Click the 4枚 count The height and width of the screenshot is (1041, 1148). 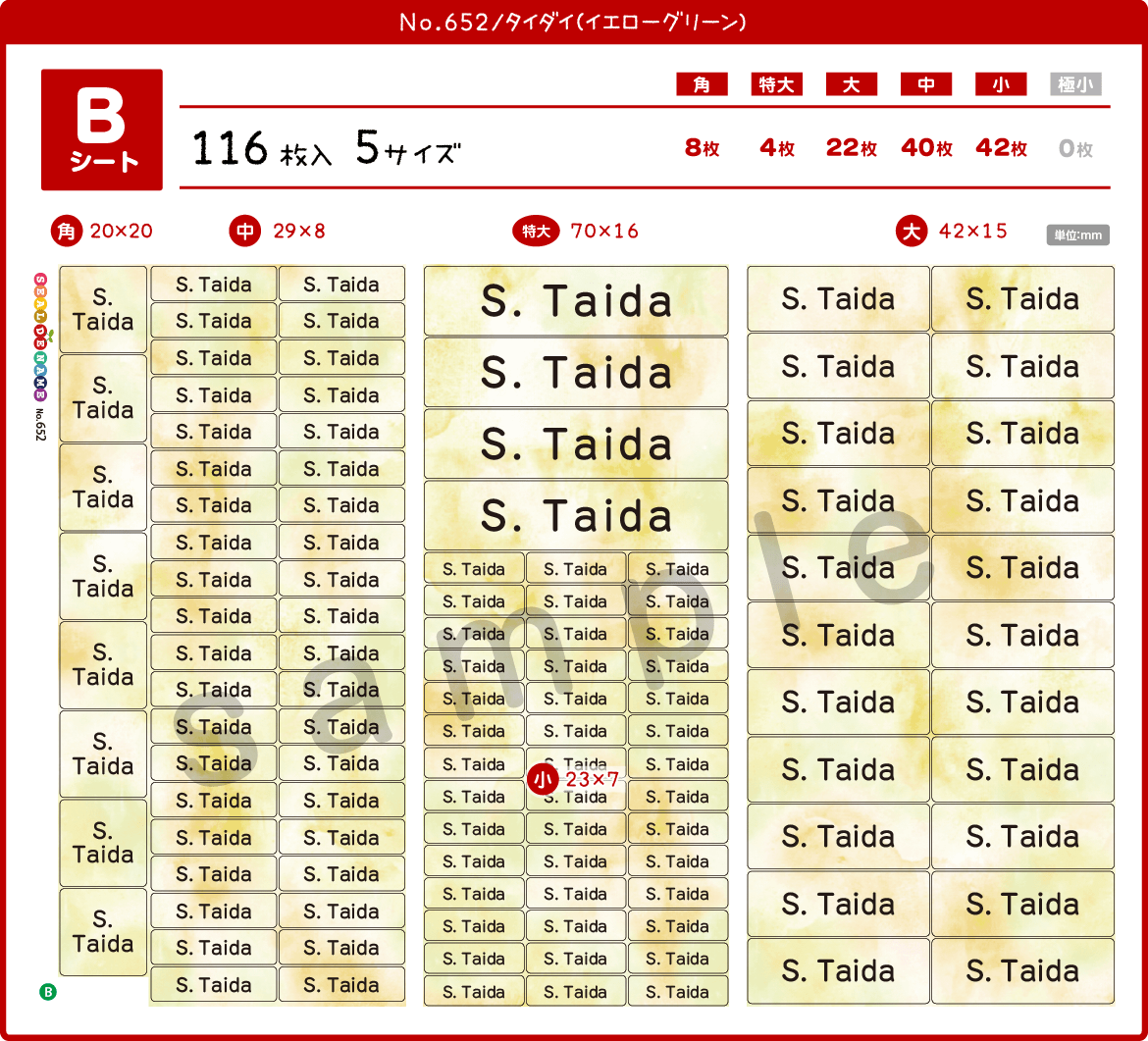pyautogui.click(x=777, y=148)
